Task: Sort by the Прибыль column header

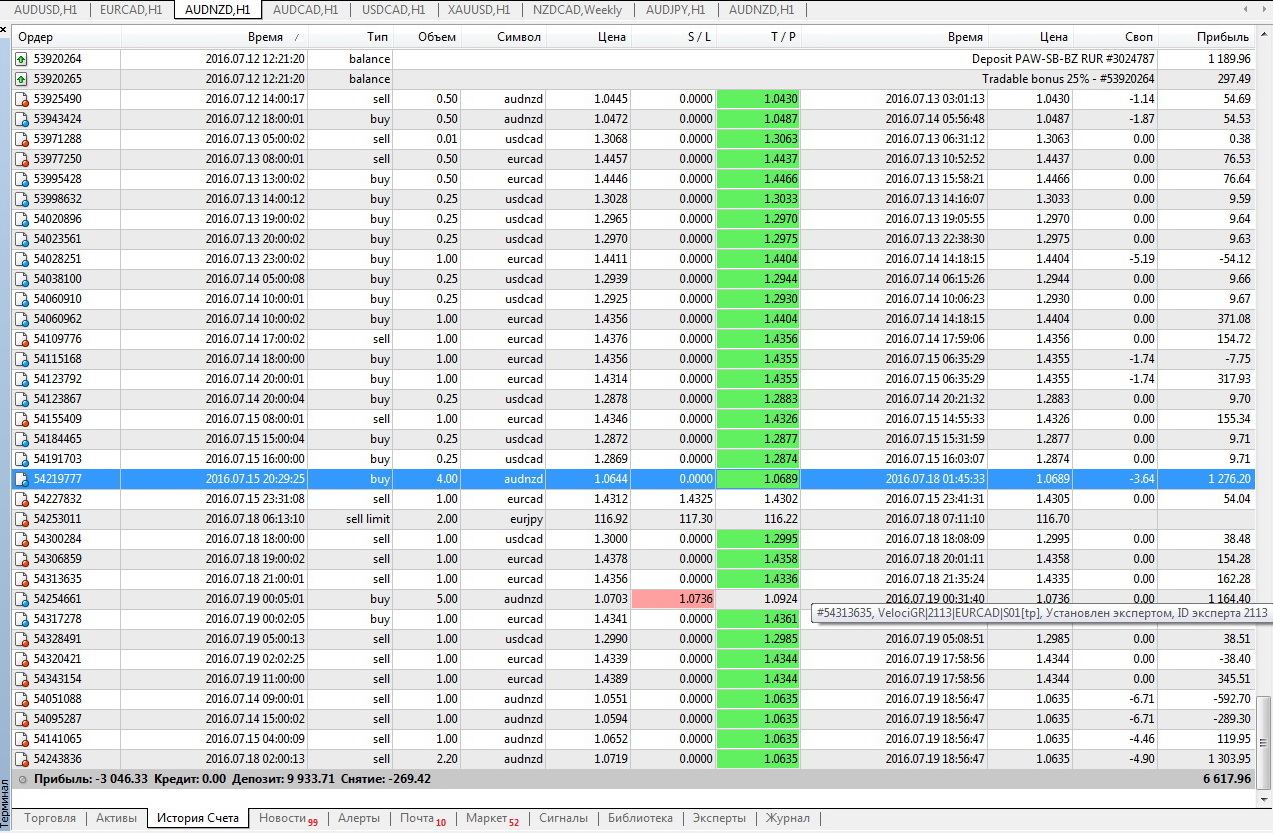Action: pyautogui.click(x=1206, y=37)
